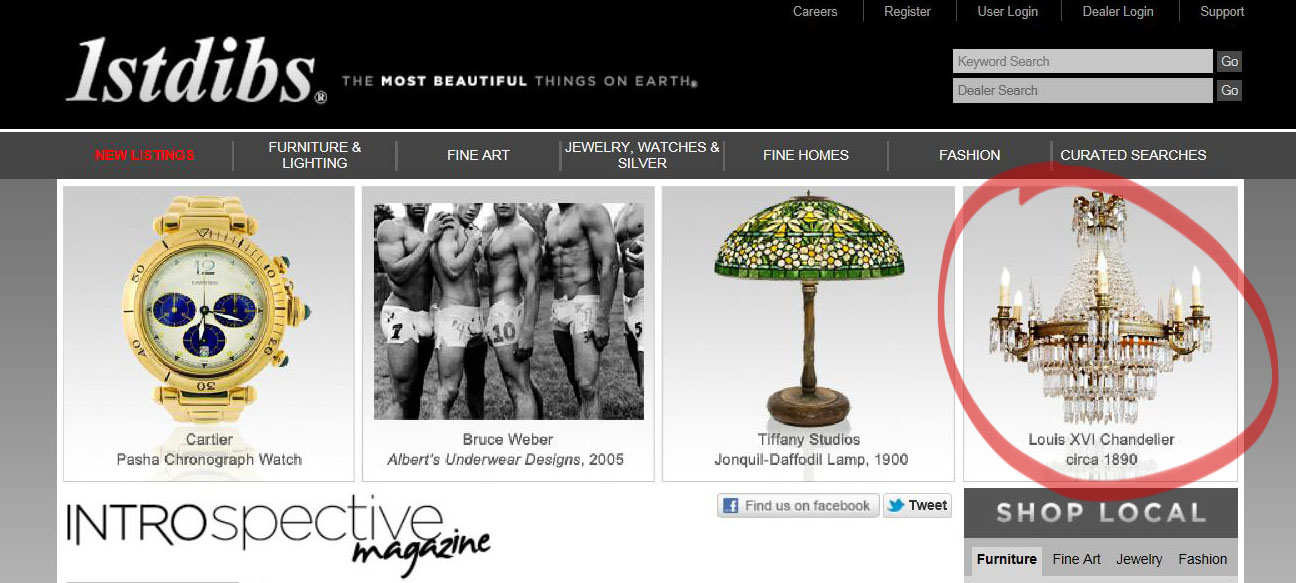Viewport: 1296px width, 583px height.
Task: Click Go next to Keyword Search
Action: [x=1229, y=61]
